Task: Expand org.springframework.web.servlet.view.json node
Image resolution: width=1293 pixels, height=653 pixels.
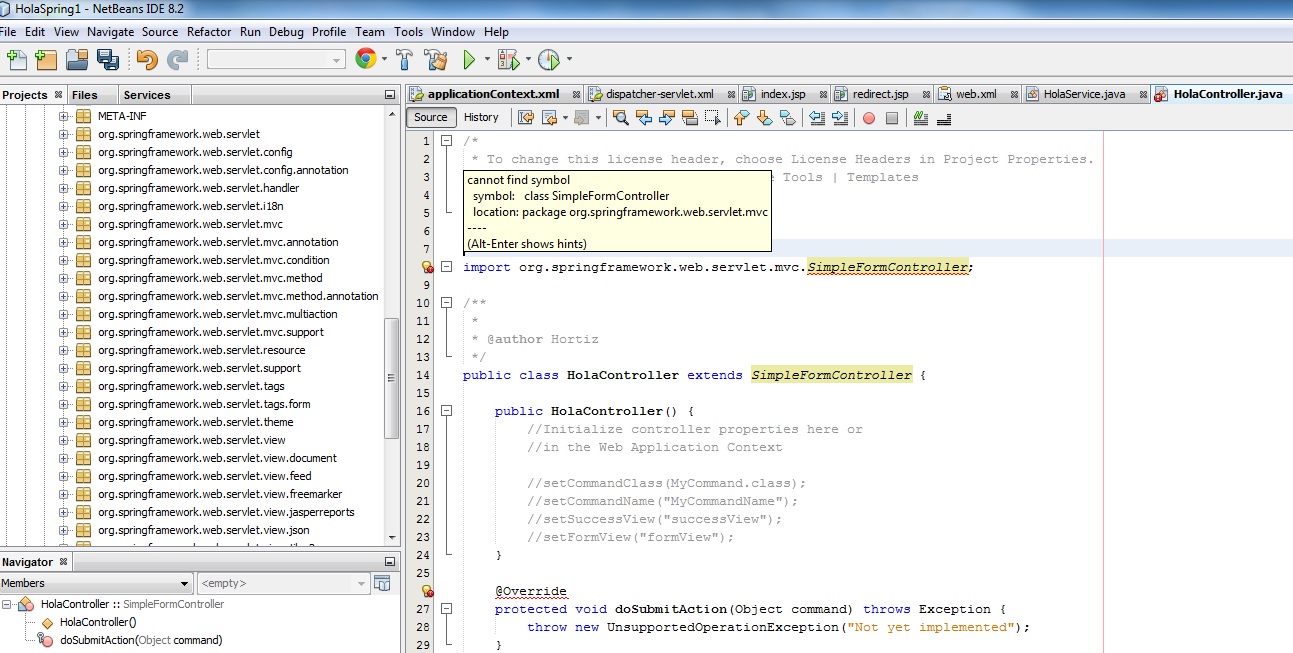Action: (x=64, y=530)
